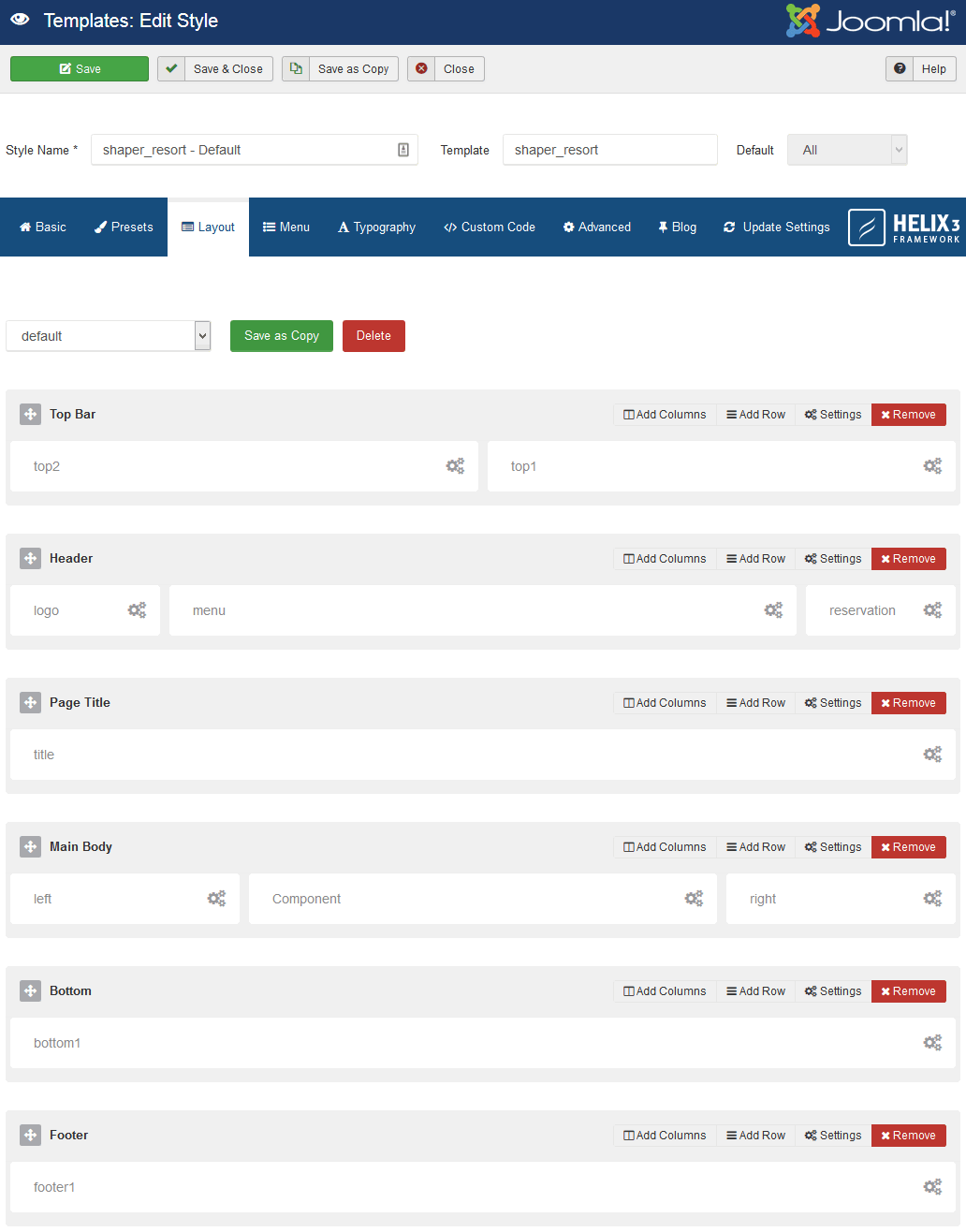Open settings gear for reservation column
The image size is (966, 1232).
(932, 610)
